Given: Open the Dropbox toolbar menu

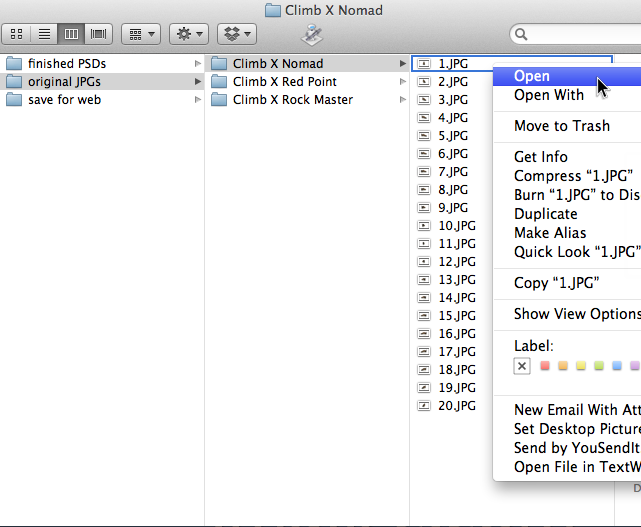Looking at the screenshot, I should 237,34.
